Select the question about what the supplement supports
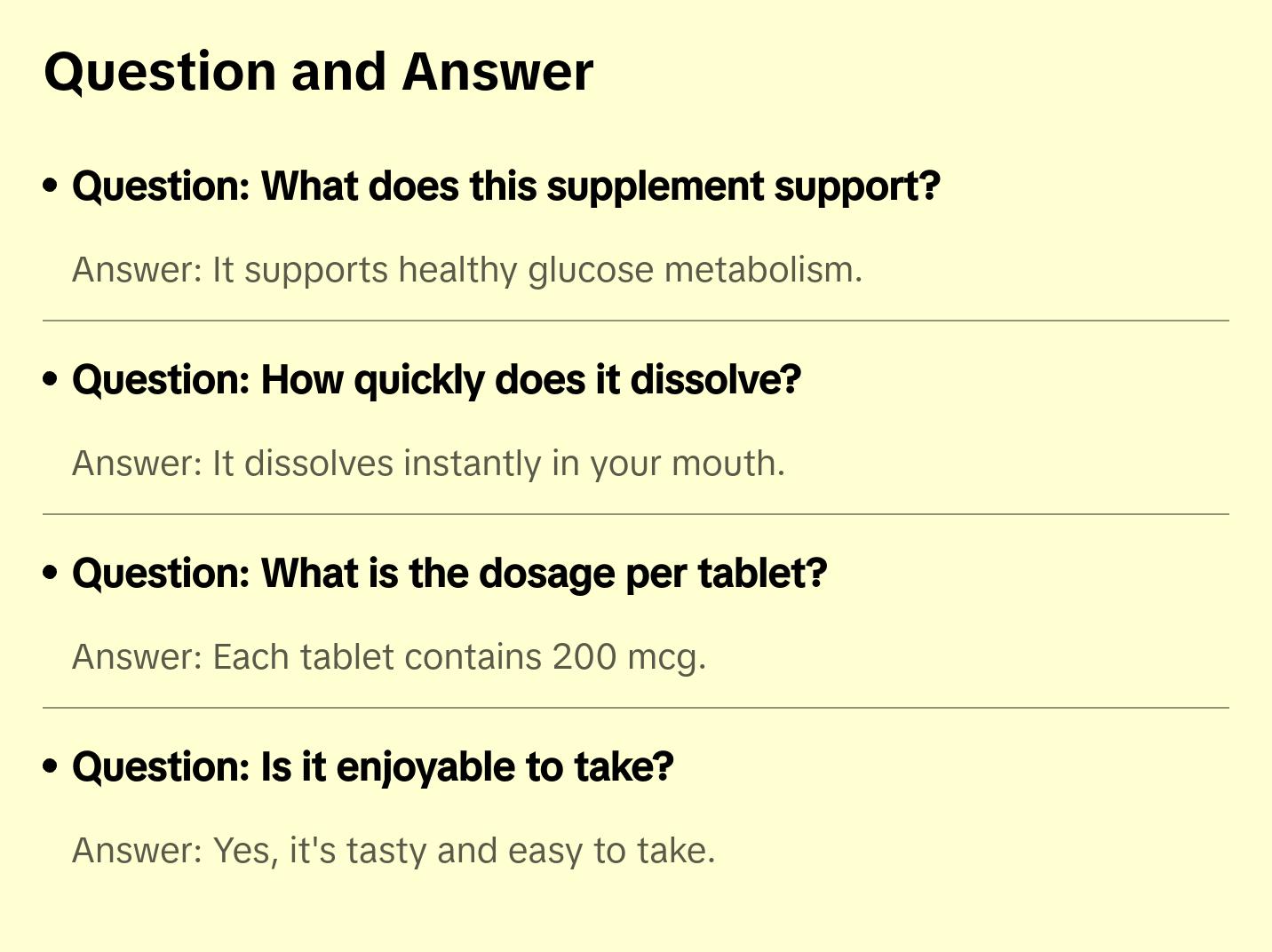 click(505, 186)
